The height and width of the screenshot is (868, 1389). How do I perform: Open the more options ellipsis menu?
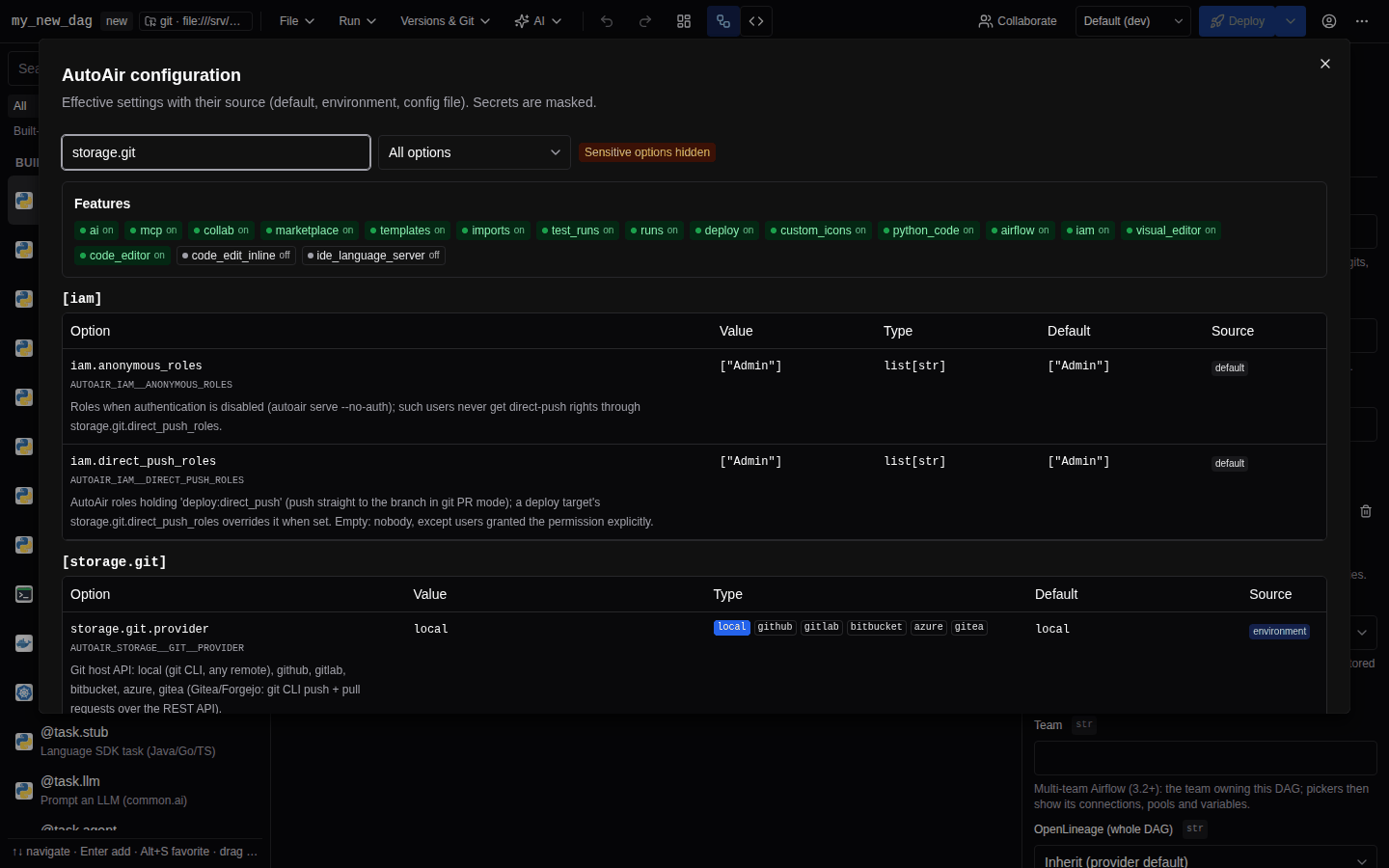click(1362, 21)
